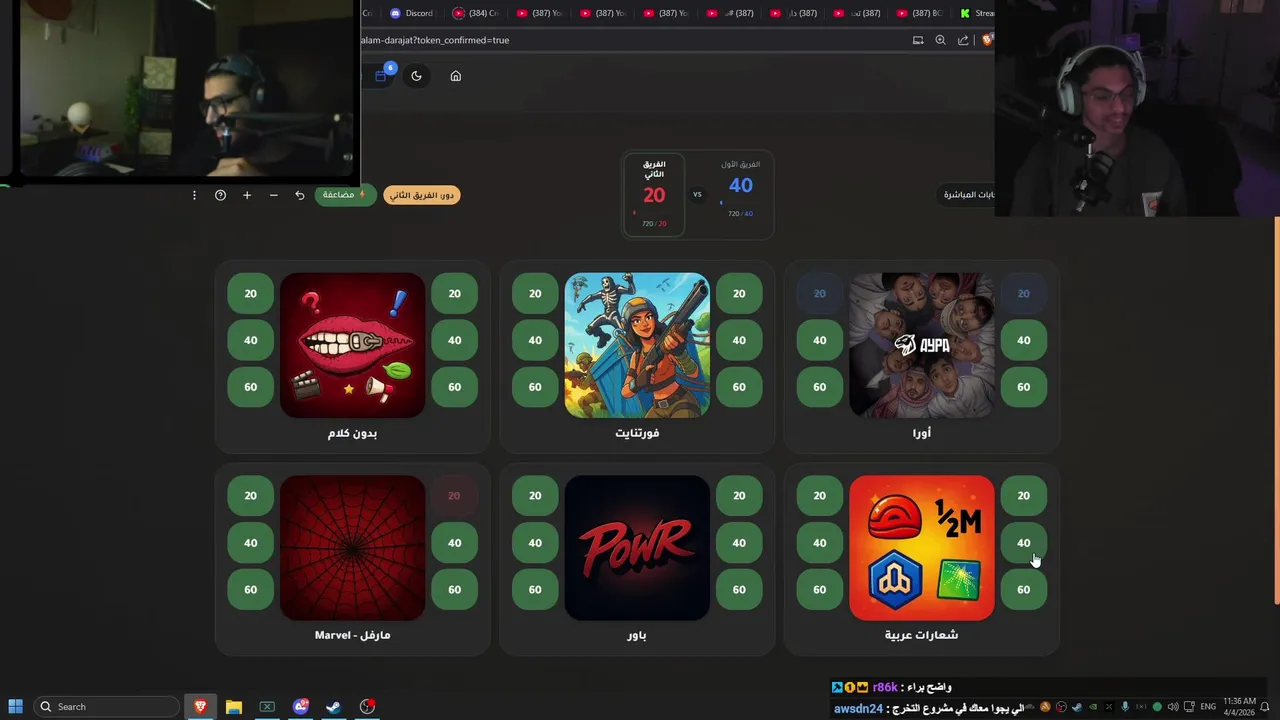Switch to the Discord browser tab
Image resolution: width=1280 pixels, height=720 pixels.
tap(412, 13)
